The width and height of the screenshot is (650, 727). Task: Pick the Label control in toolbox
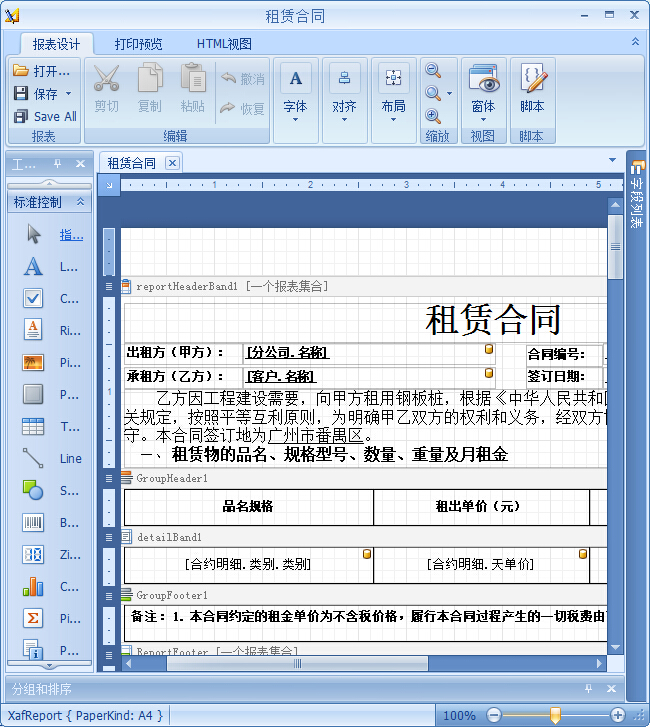[34, 267]
